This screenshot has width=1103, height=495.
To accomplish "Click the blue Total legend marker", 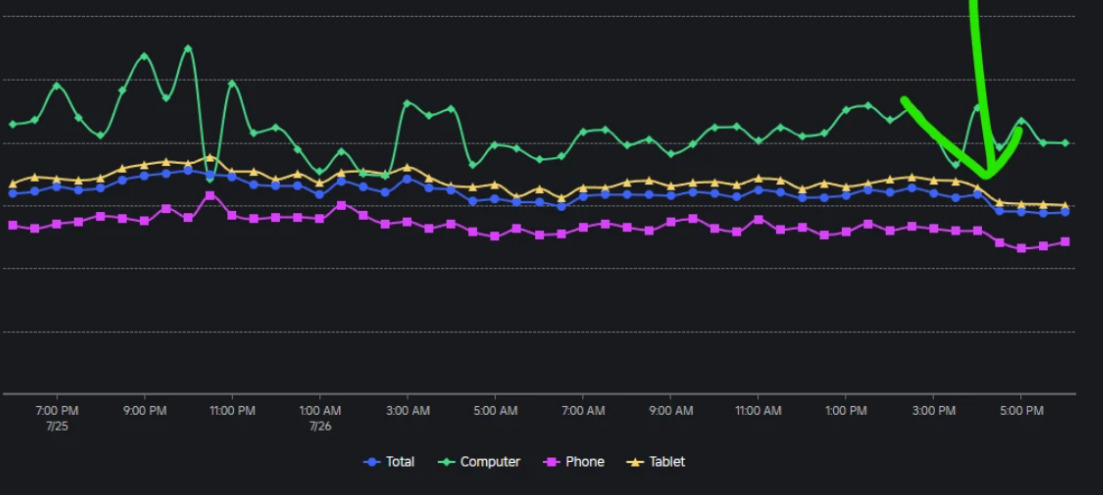I will [372, 462].
